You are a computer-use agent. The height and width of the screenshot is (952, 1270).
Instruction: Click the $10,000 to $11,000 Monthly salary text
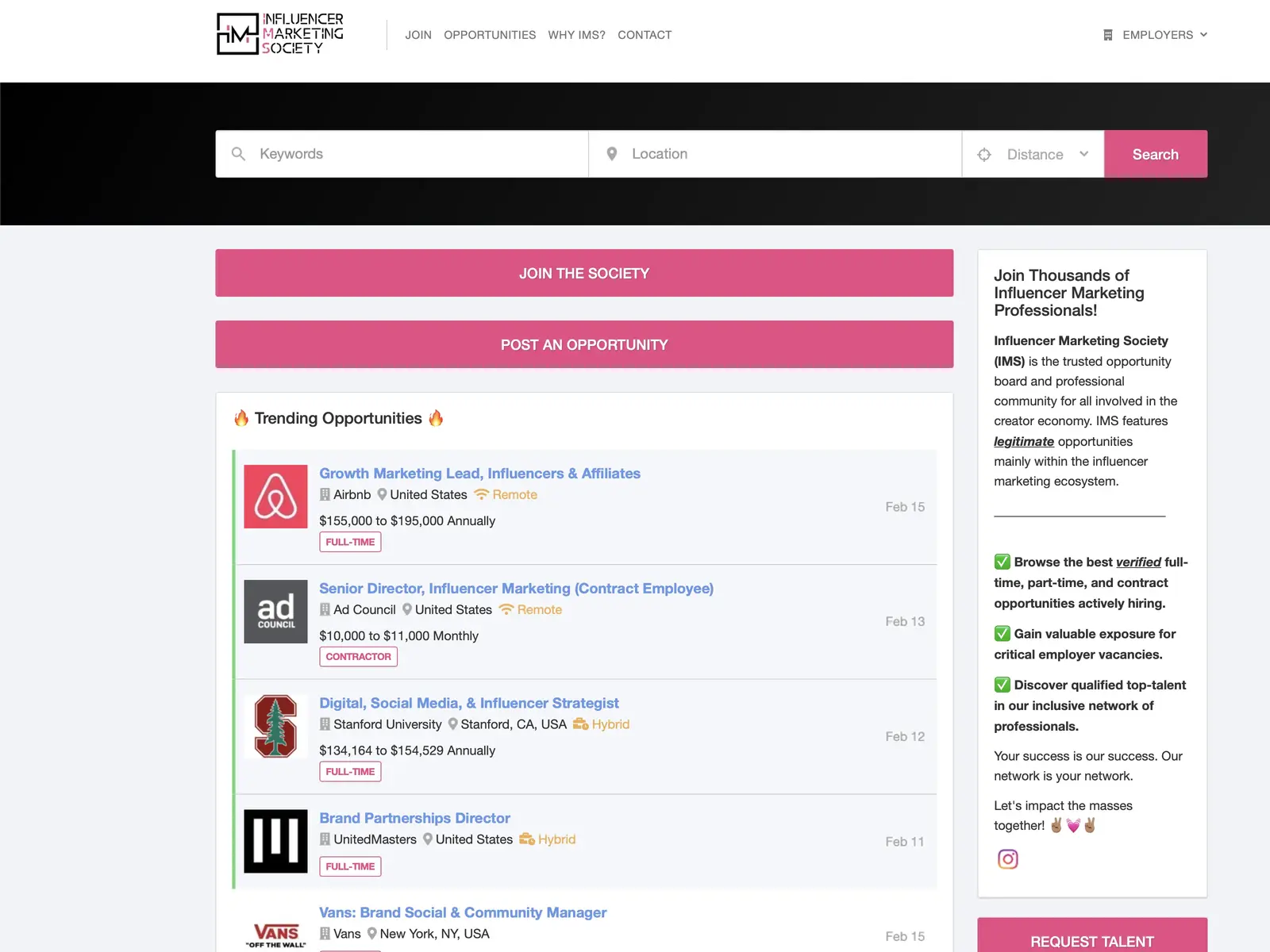[399, 635]
